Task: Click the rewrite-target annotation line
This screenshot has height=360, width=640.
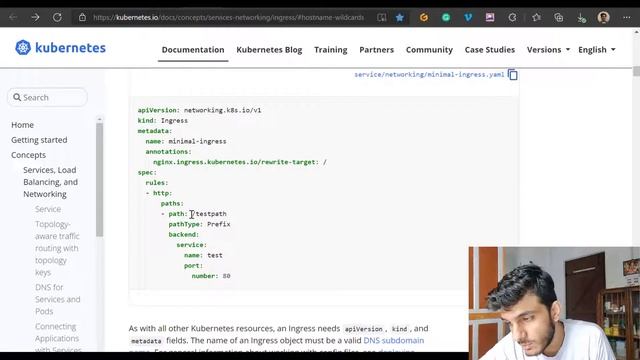Action: [x=240, y=162]
